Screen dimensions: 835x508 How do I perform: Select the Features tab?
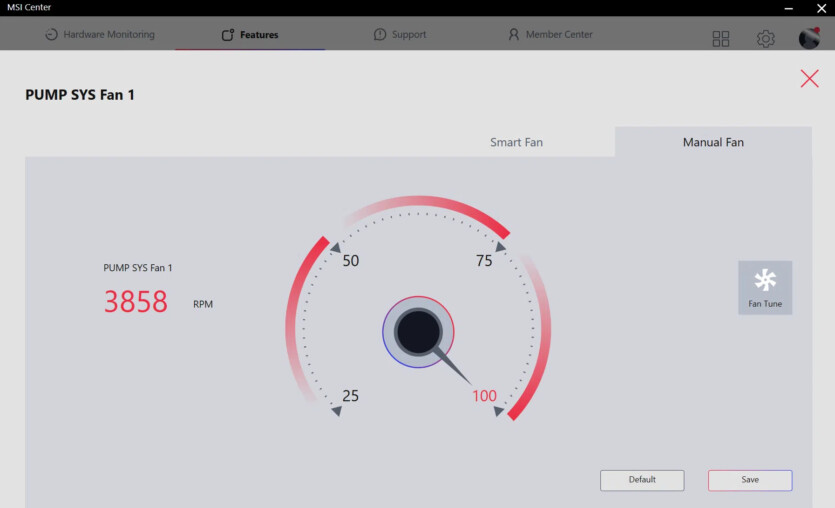coord(250,35)
